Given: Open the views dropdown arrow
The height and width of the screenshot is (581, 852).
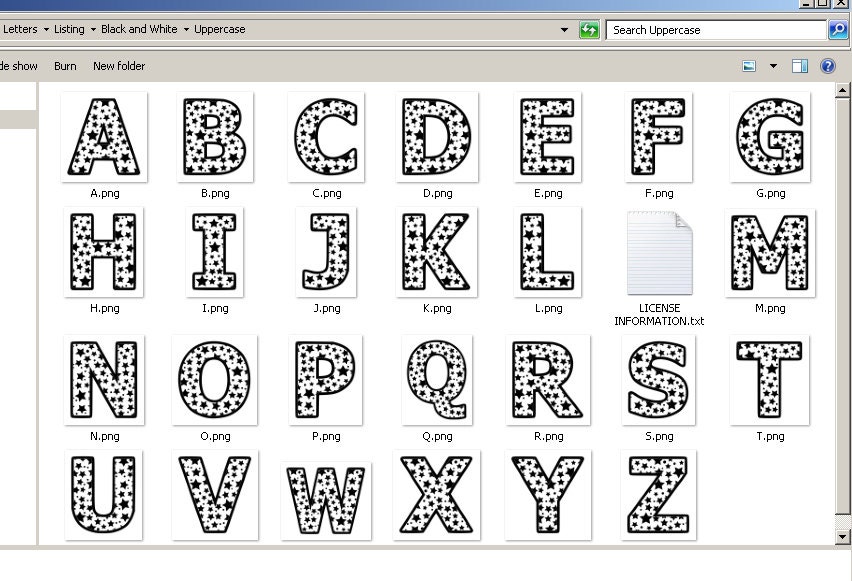Looking at the screenshot, I should pos(772,65).
